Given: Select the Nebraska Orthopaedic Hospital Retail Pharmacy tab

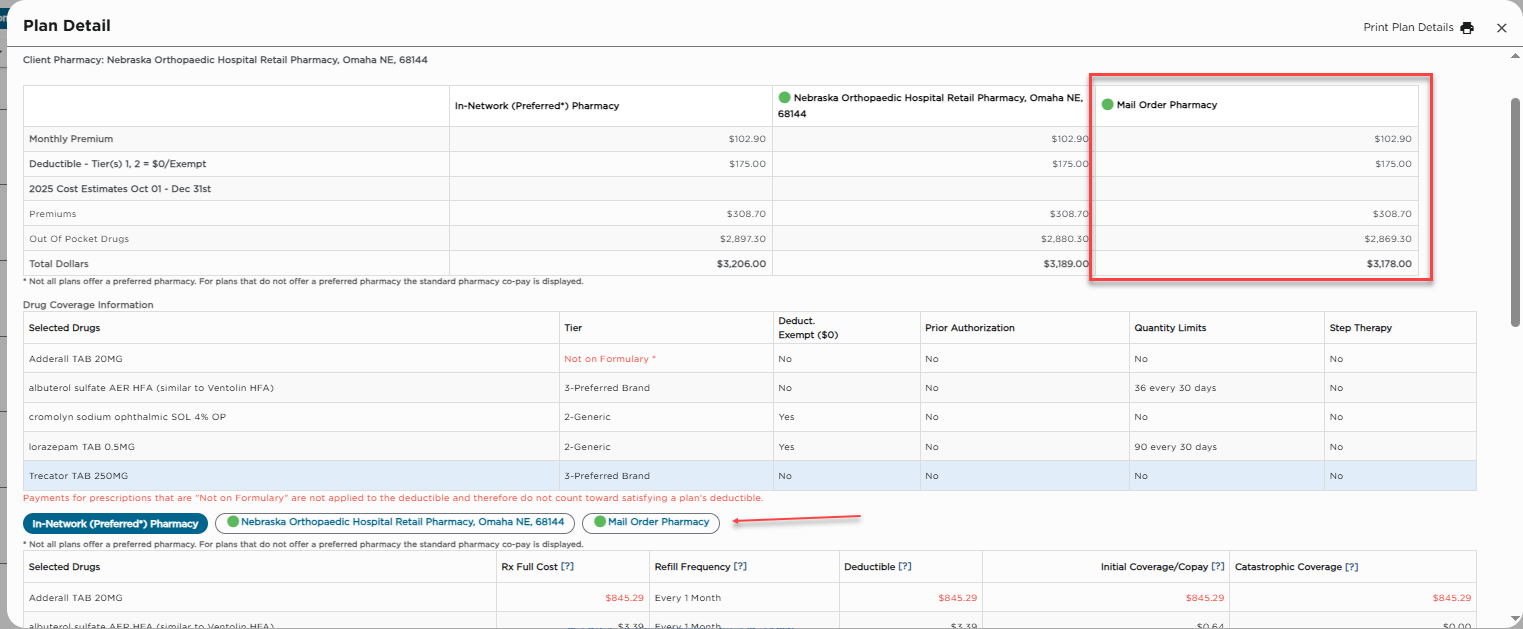Looking at the screenshot, I should pyautogui.click(x=395, y=522).
